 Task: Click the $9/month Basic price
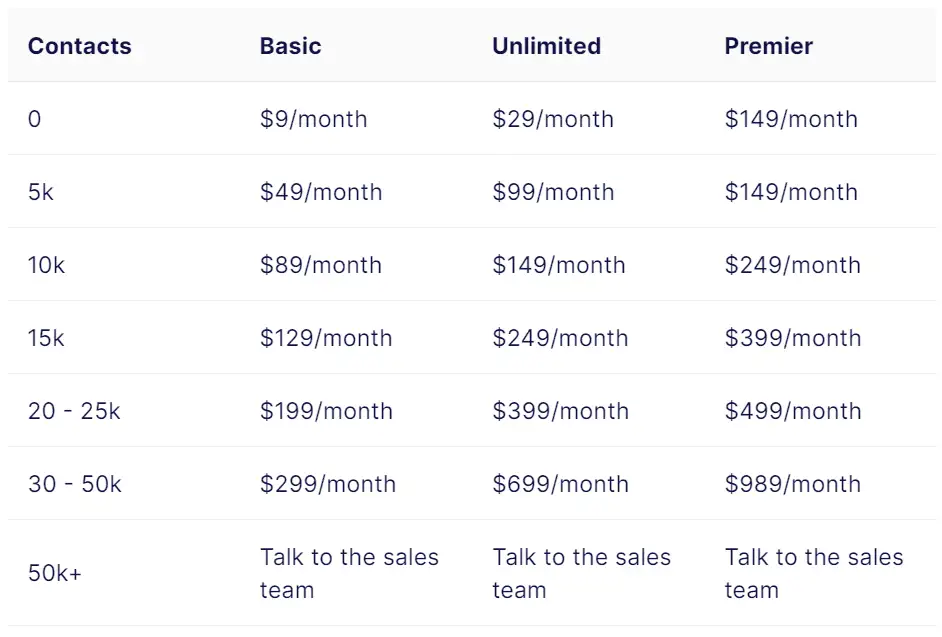pyautogui.click(x=313, y=119)
